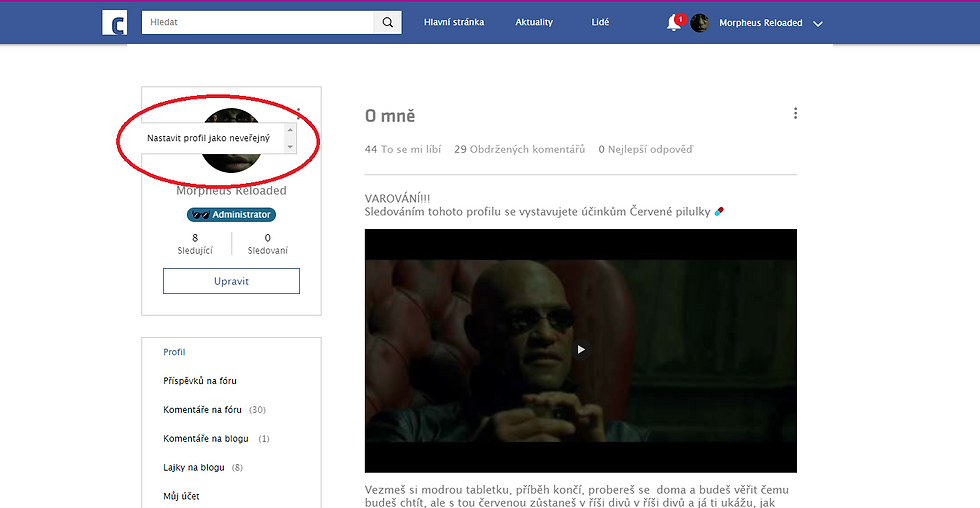
Task: Open Komentáře na fóru (30)
Action: pos(214,410)
